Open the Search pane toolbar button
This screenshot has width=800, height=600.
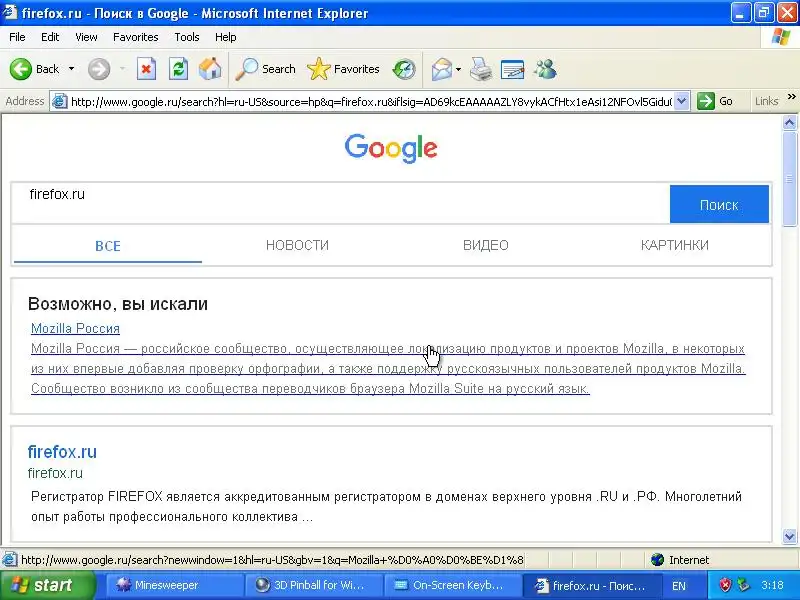point(265,69)
